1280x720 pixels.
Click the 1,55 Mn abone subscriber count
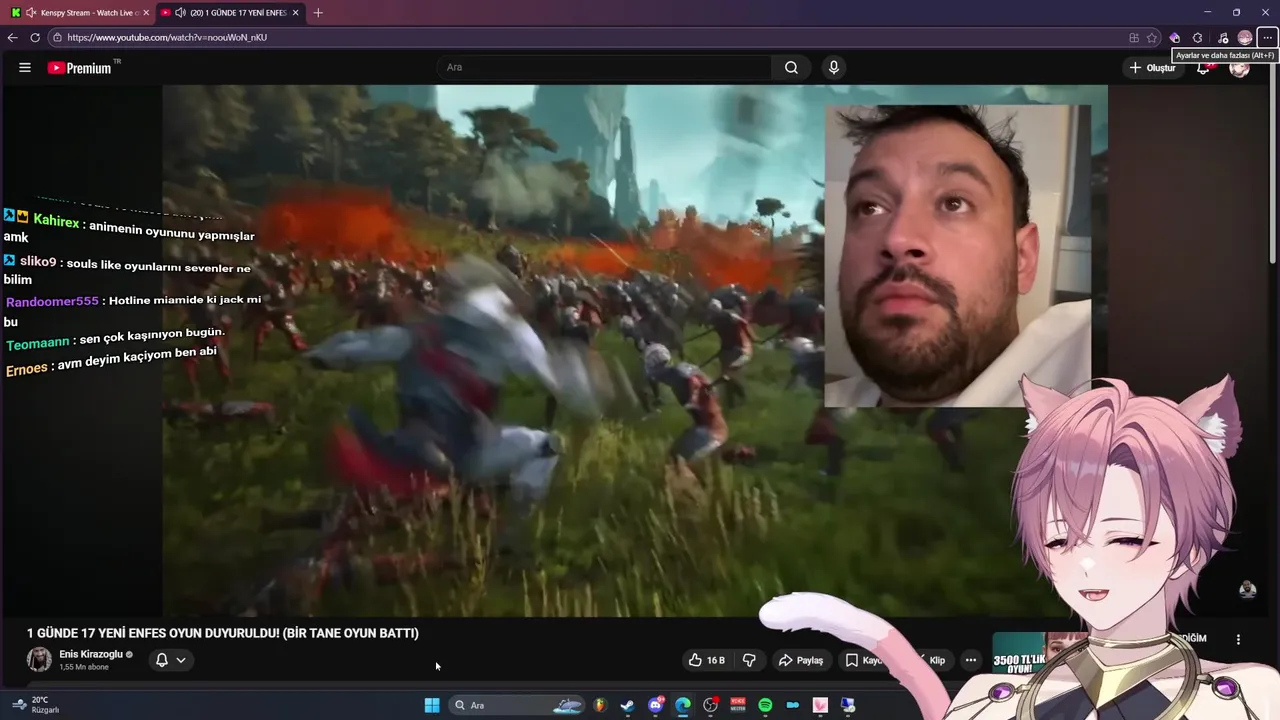(x=83, y=667)
